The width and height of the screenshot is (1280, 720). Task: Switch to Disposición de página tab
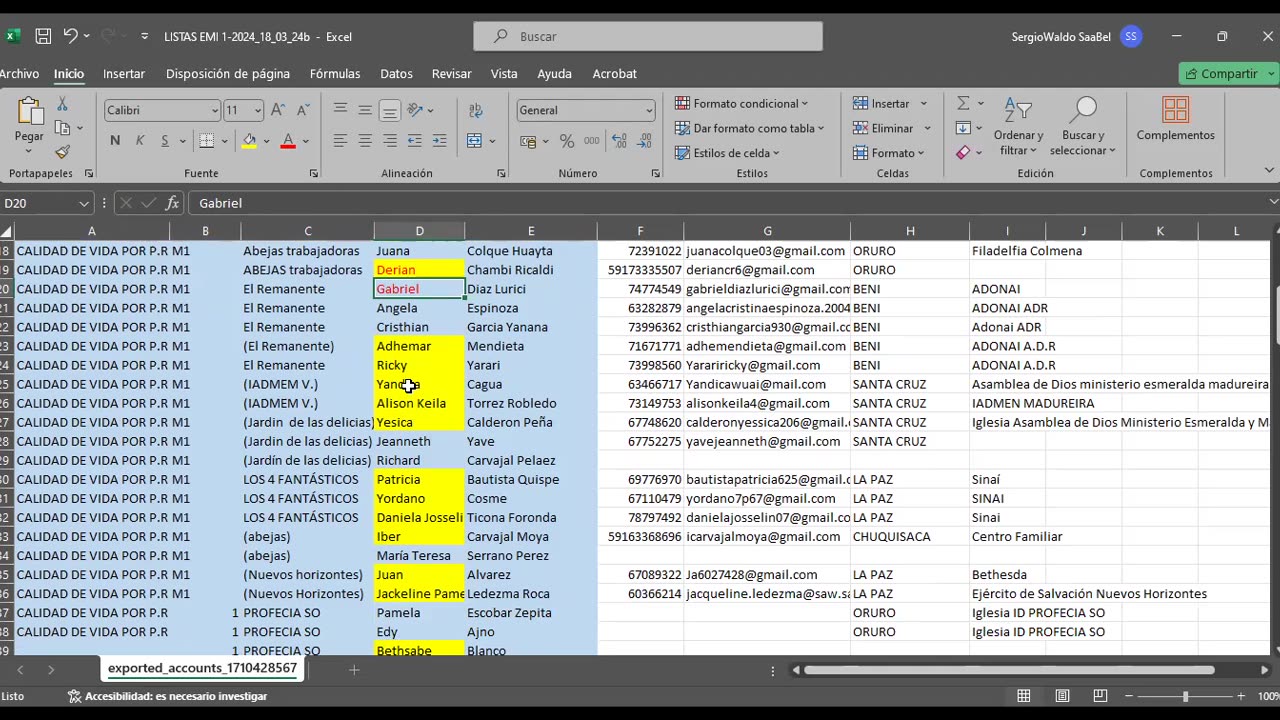pyautogui.click(x=228, y=74)
